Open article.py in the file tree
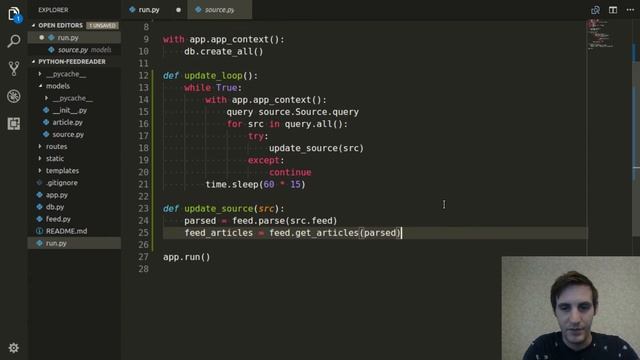Viewport: 640px width, 360px height. 67,122
